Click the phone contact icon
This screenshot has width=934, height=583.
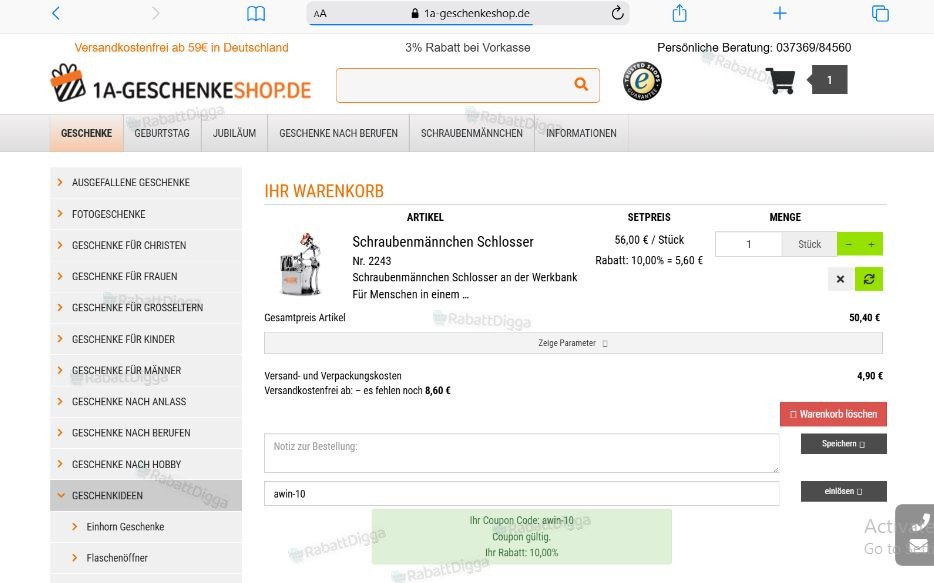(x=920, y=523)
